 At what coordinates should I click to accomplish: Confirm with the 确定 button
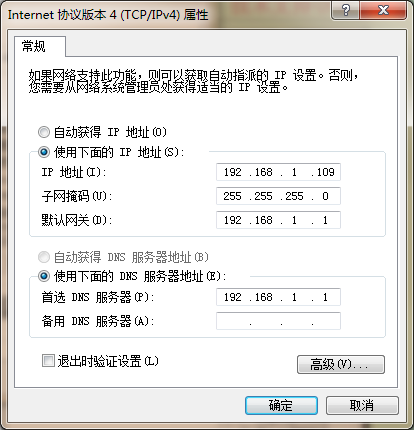(281, 405)
